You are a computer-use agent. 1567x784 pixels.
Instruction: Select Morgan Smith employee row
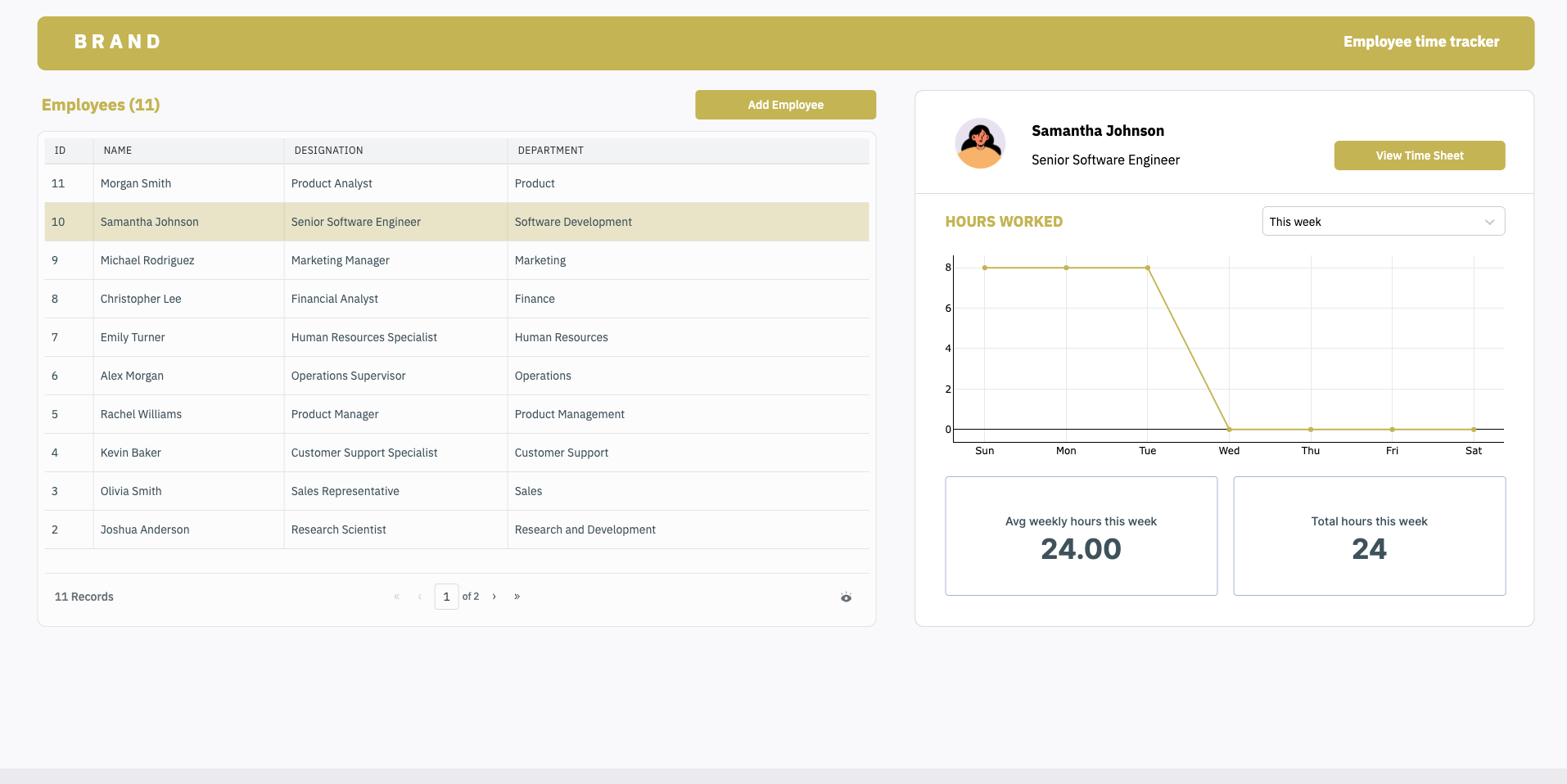(136, 183)
